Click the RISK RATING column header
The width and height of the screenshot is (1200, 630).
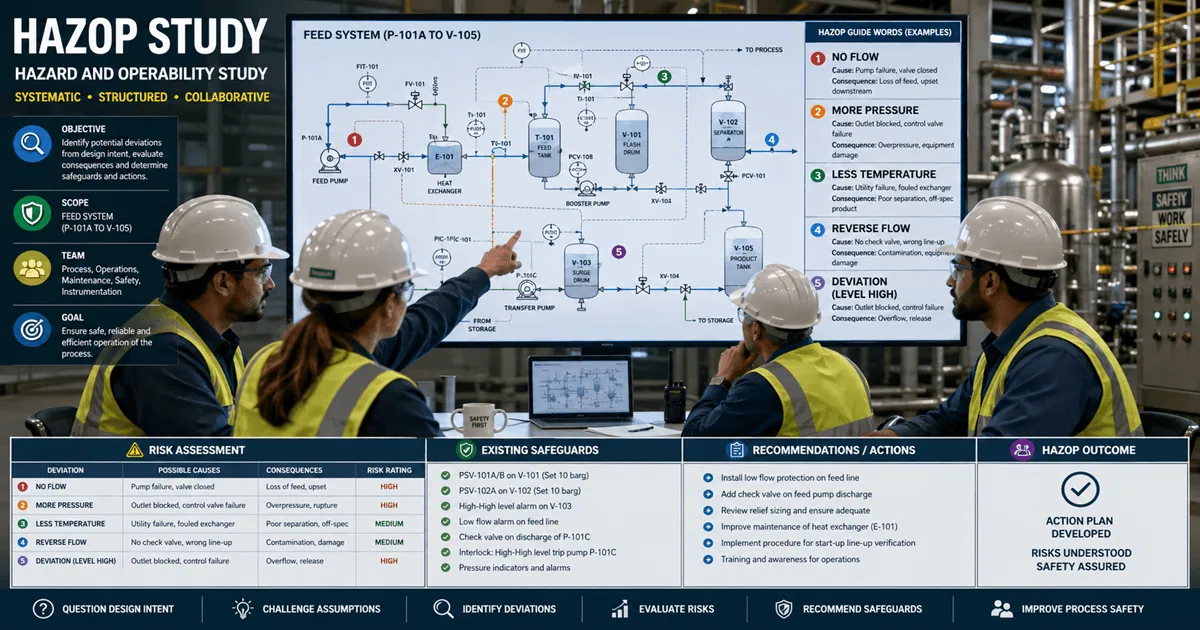click(x=389, y=470)
